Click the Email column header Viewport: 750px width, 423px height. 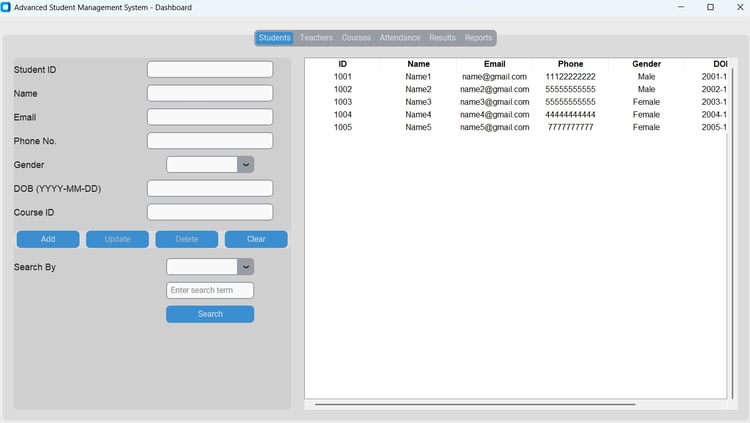tap(494, 64)
